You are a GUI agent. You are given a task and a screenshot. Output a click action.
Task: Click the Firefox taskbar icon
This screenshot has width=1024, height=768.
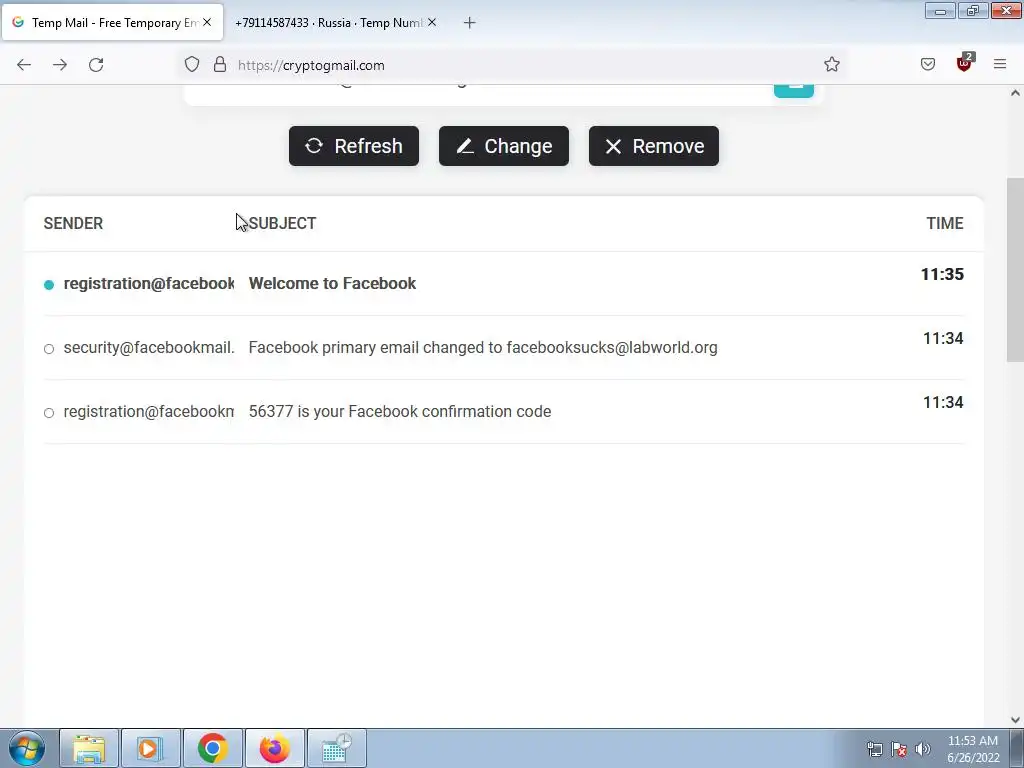pos(275,748)
